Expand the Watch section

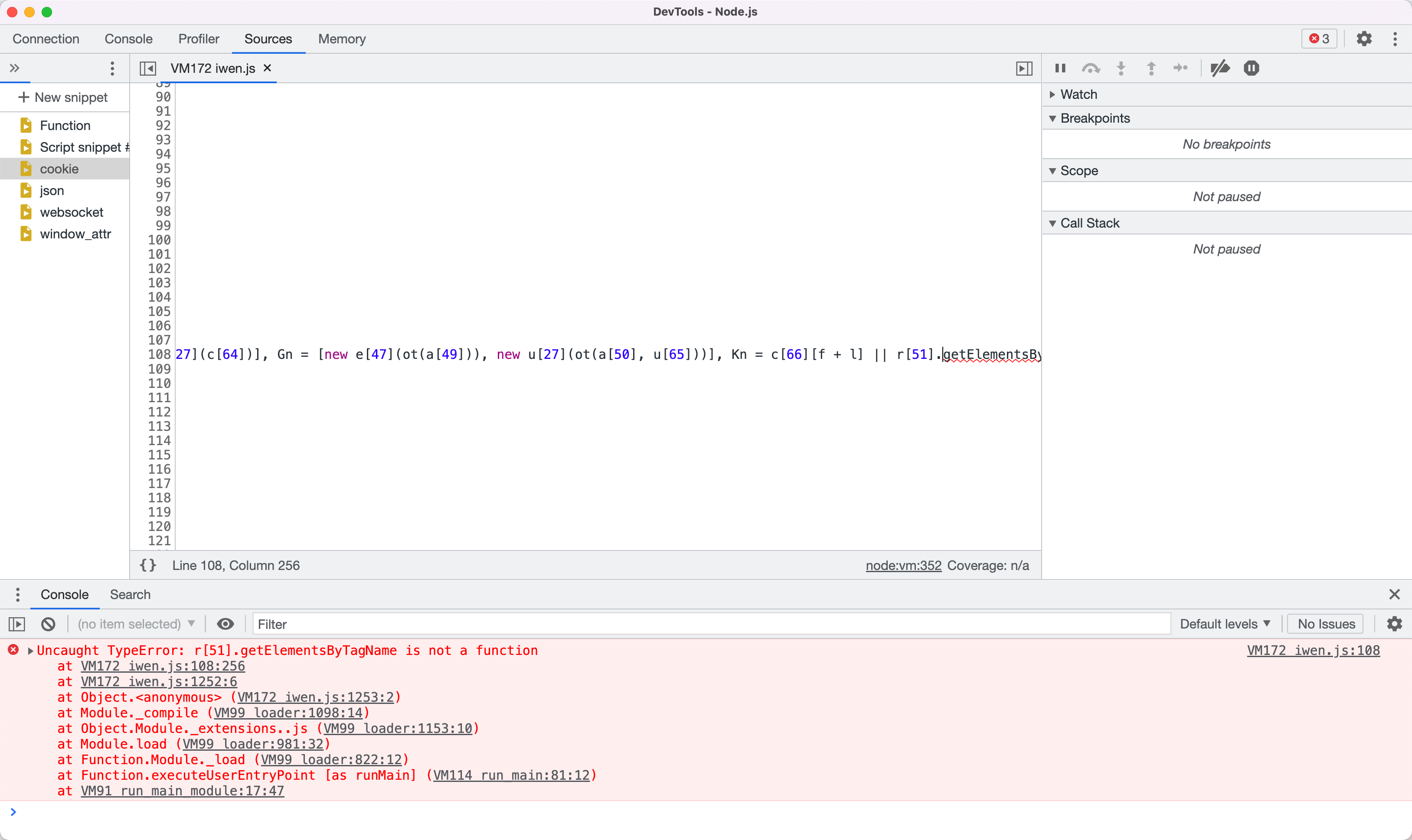1078,94
